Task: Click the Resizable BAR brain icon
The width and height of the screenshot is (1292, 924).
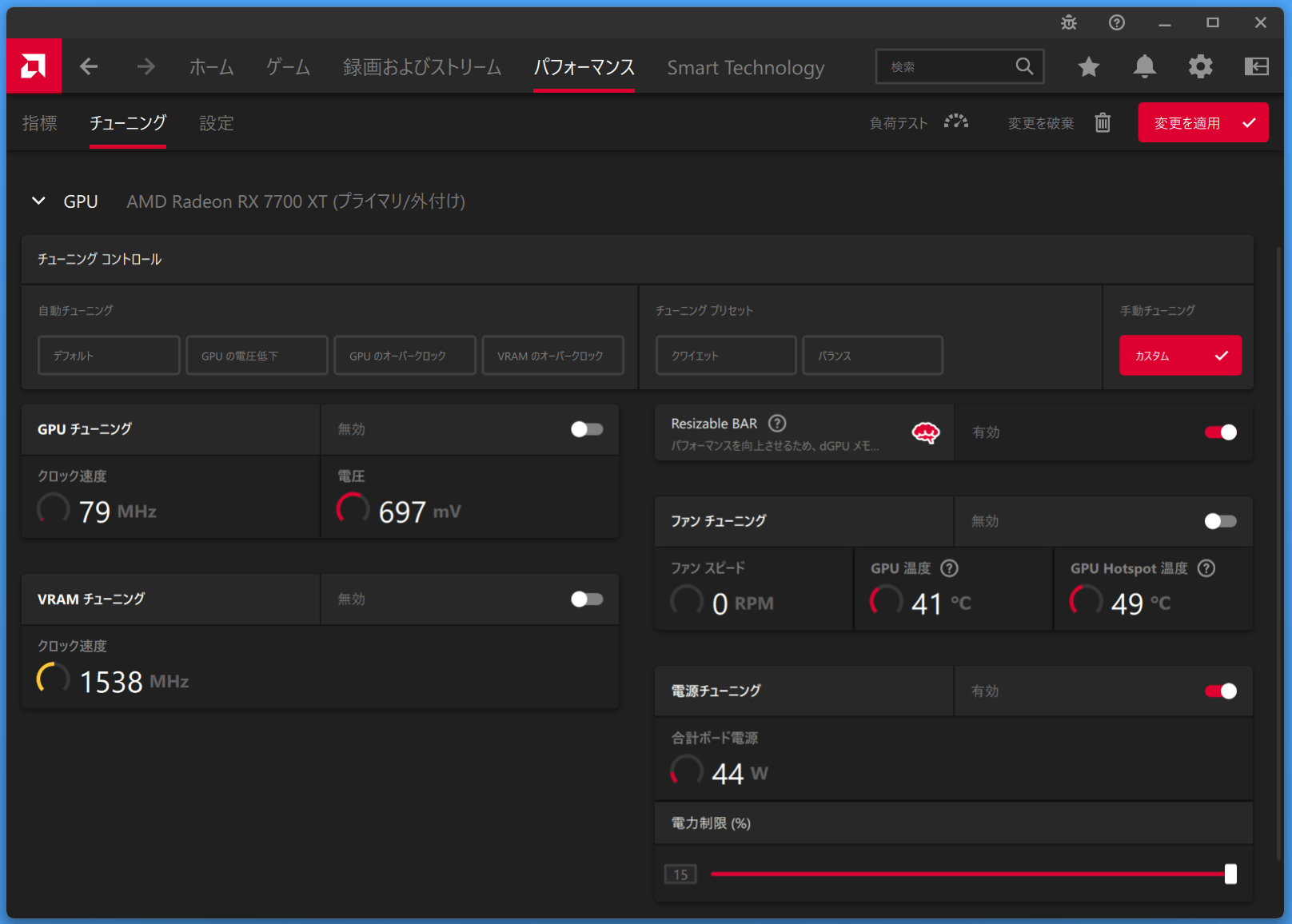Action: (926, 432)
